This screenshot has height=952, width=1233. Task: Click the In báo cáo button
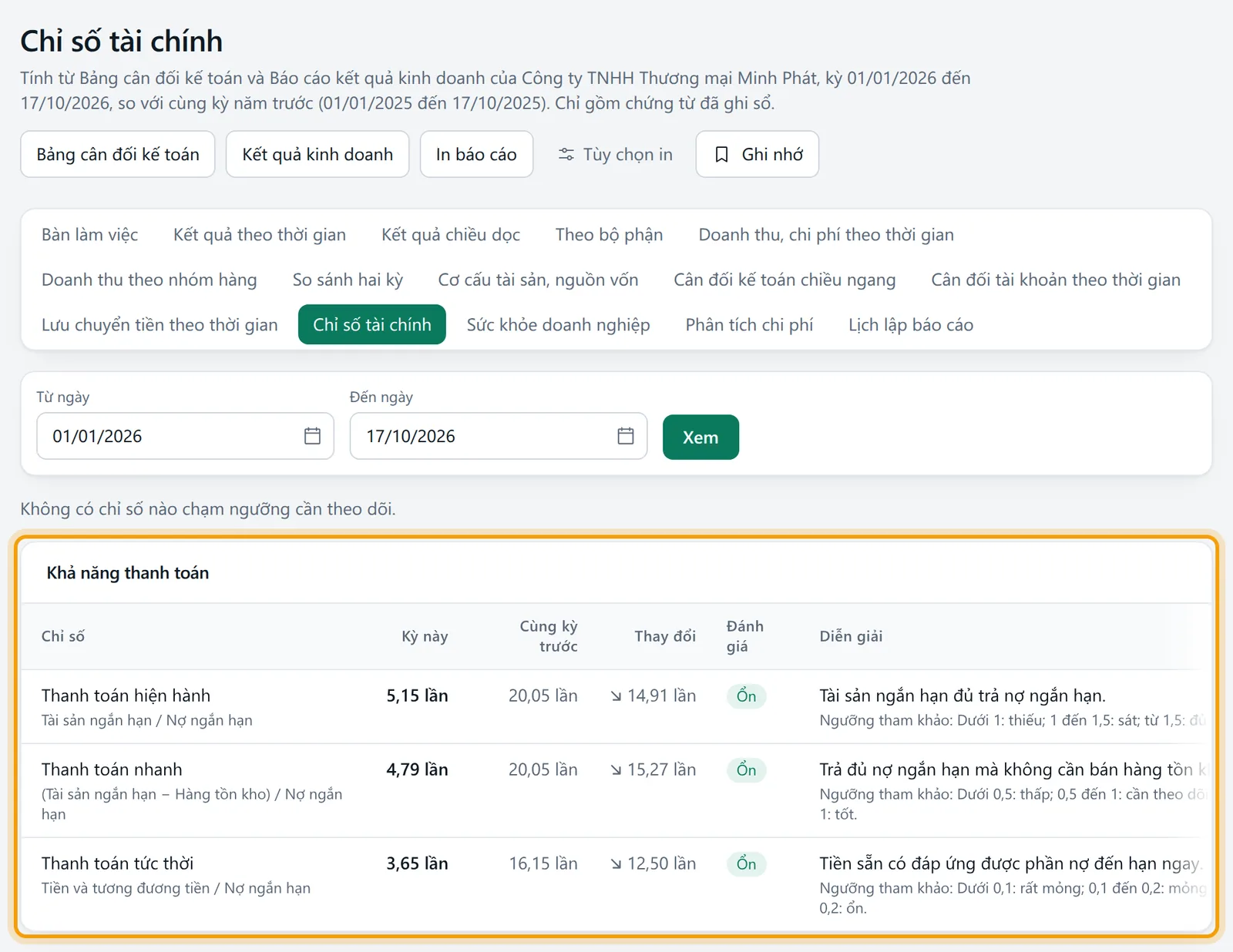(476, 154)
